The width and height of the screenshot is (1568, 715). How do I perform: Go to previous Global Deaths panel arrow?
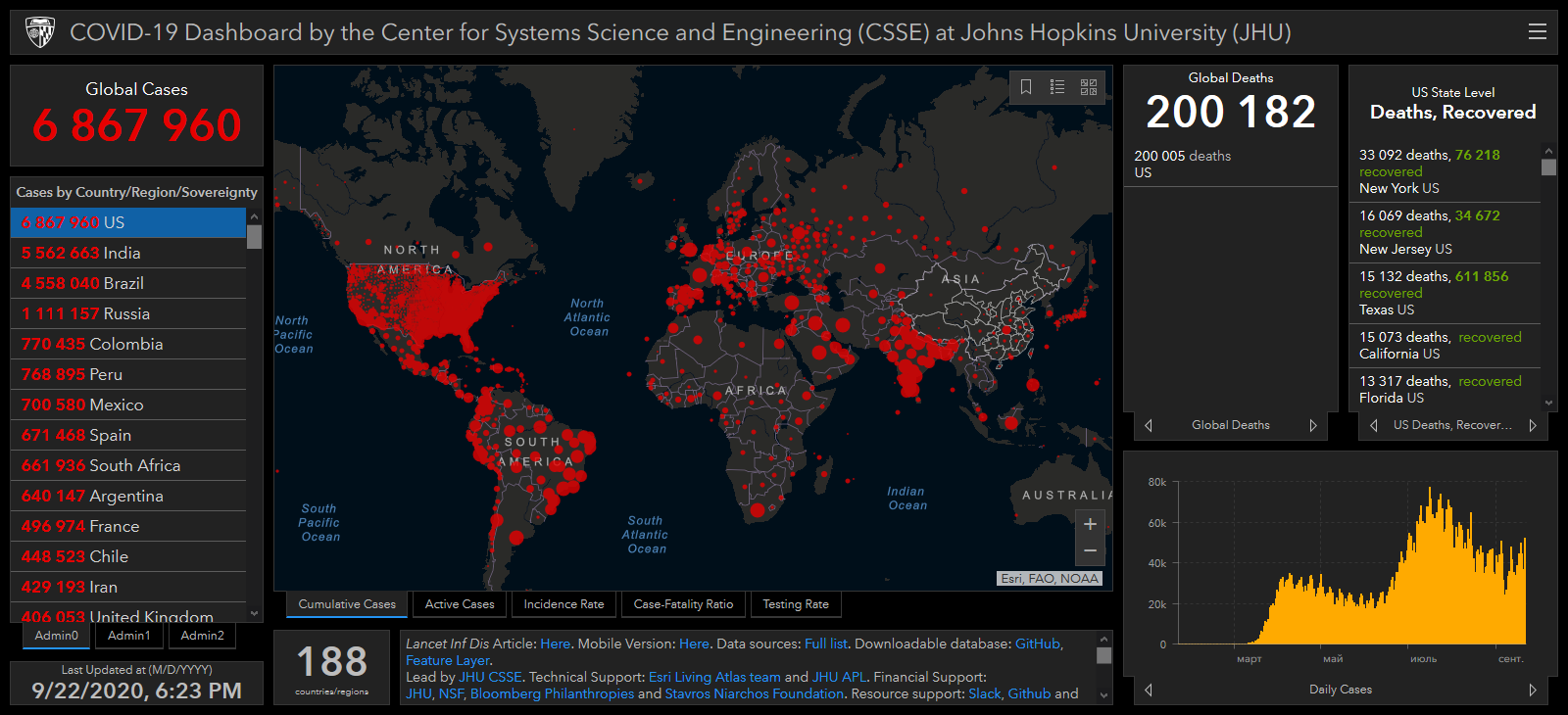coord(1149,425)
